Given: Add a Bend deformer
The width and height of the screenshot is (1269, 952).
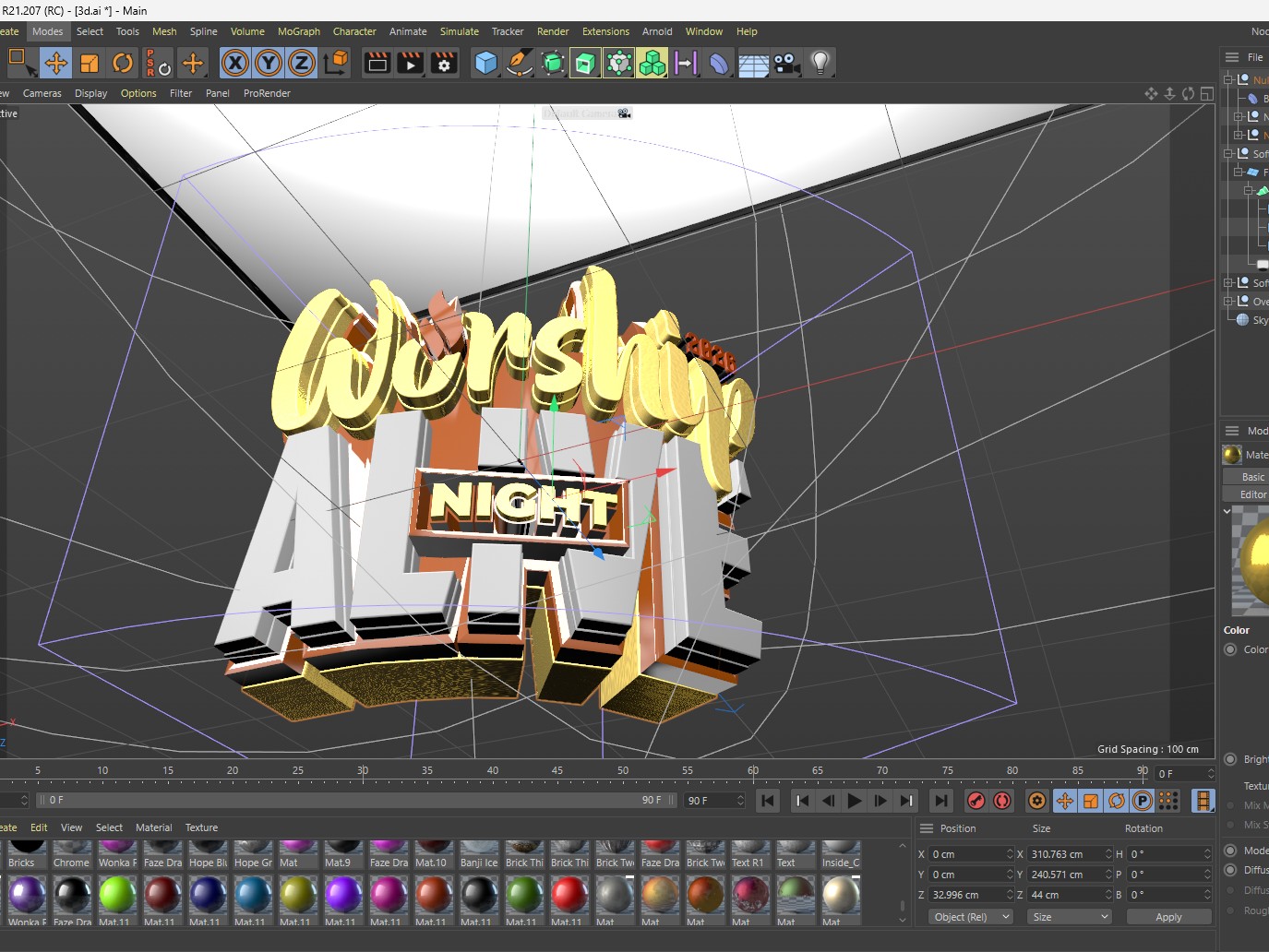Looking at the screenshot, I should click(719, 63).
